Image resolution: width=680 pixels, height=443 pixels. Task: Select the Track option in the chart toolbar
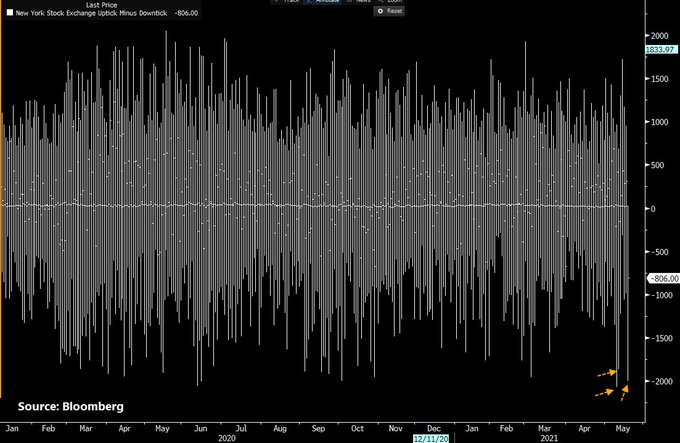coord(287,1)
